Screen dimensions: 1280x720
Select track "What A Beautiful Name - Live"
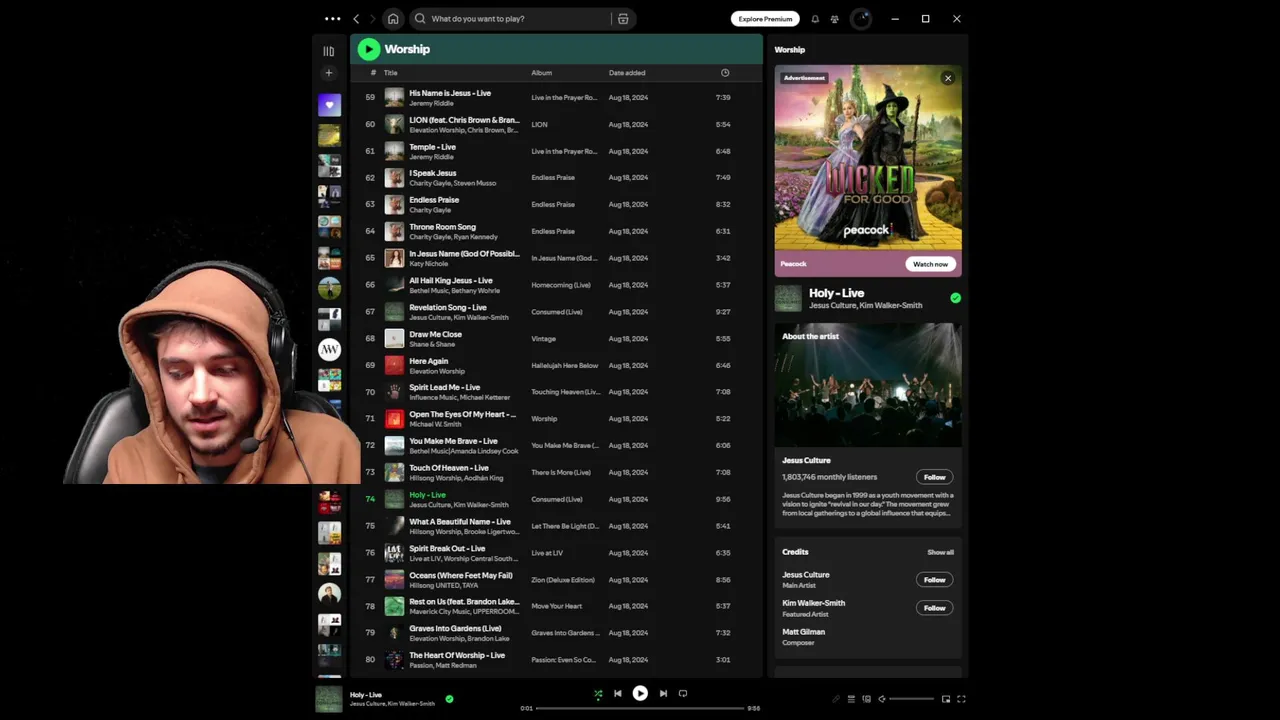(460, 522)
